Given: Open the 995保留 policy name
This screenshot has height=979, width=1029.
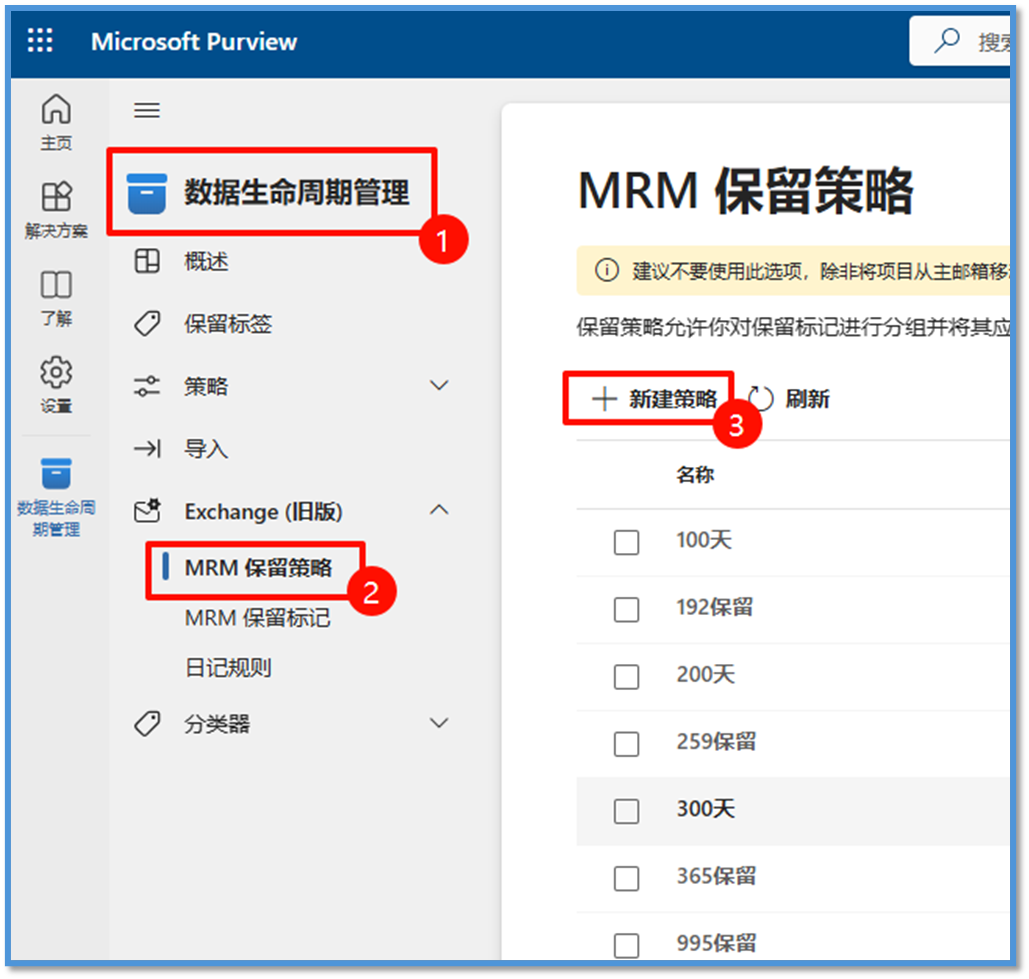Looking at the screenshot, I should point(716,944).
